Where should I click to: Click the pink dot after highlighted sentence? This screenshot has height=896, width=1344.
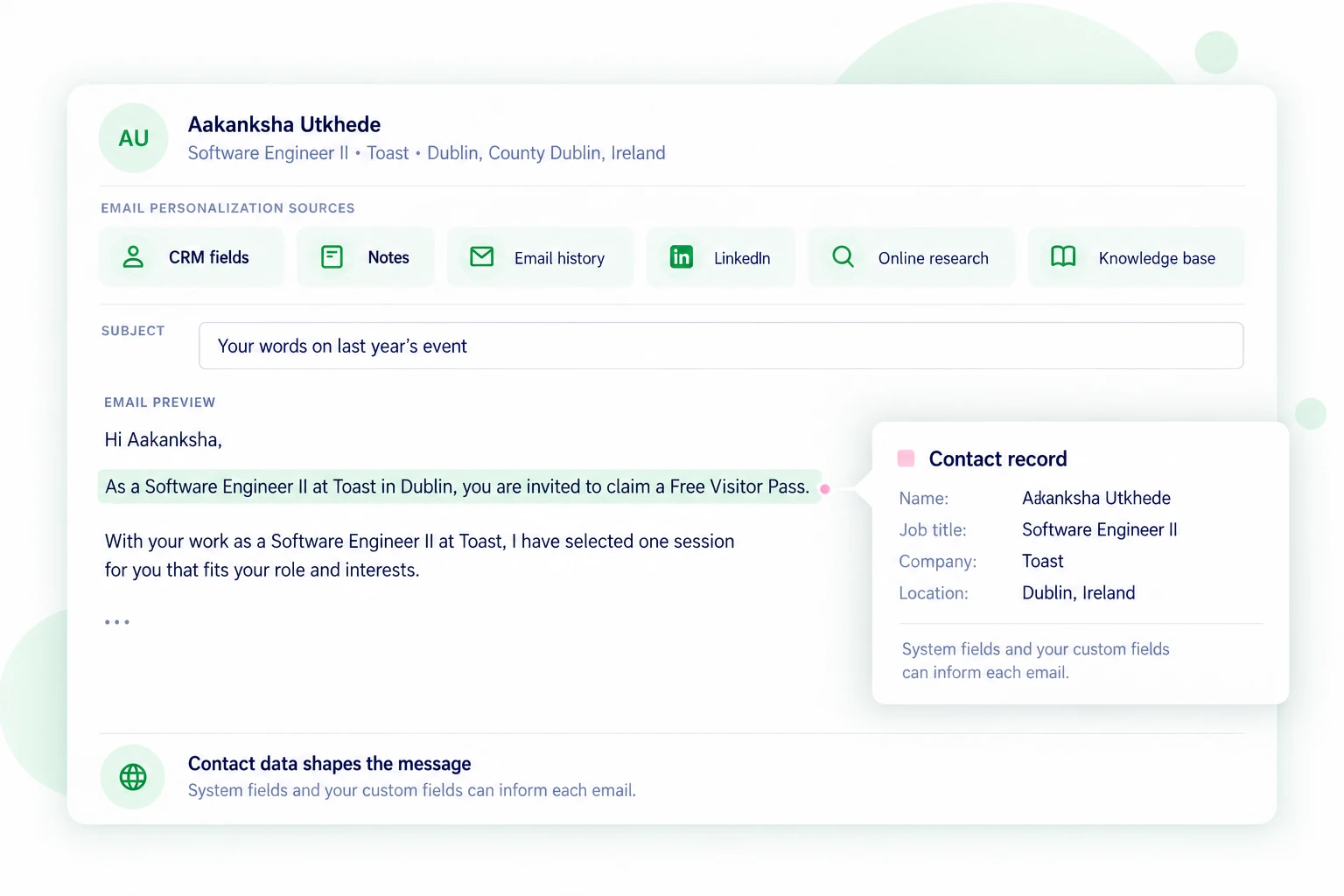point(824,489)
